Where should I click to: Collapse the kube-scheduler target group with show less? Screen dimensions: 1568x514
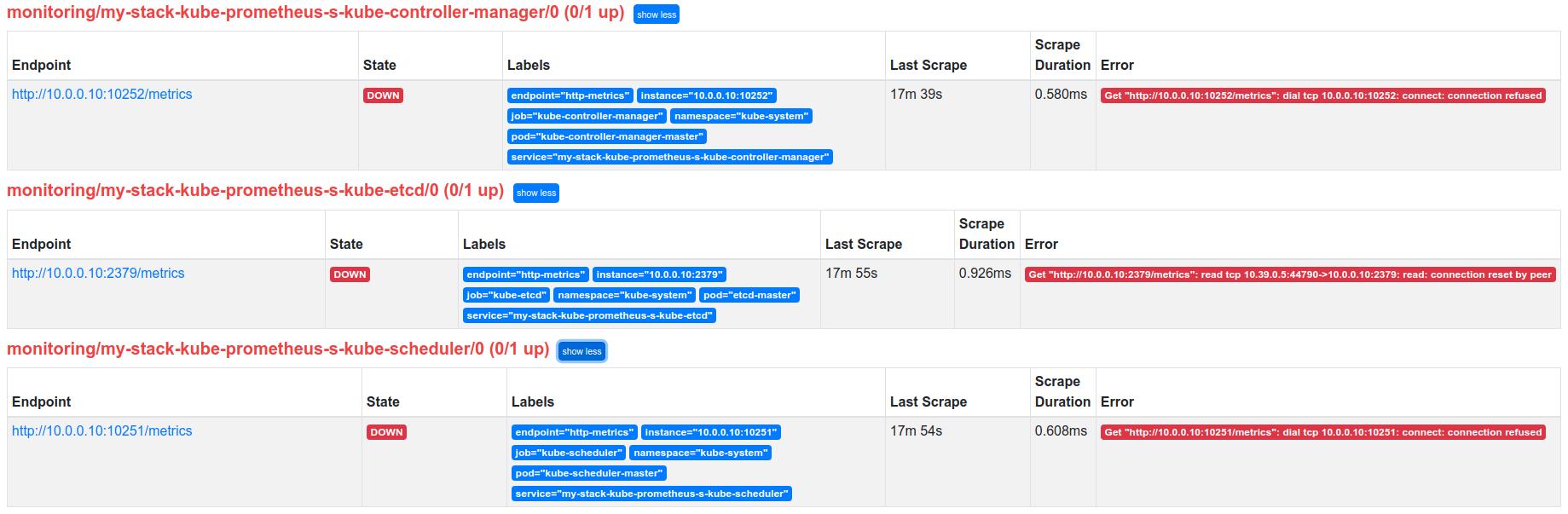[581, 351]
